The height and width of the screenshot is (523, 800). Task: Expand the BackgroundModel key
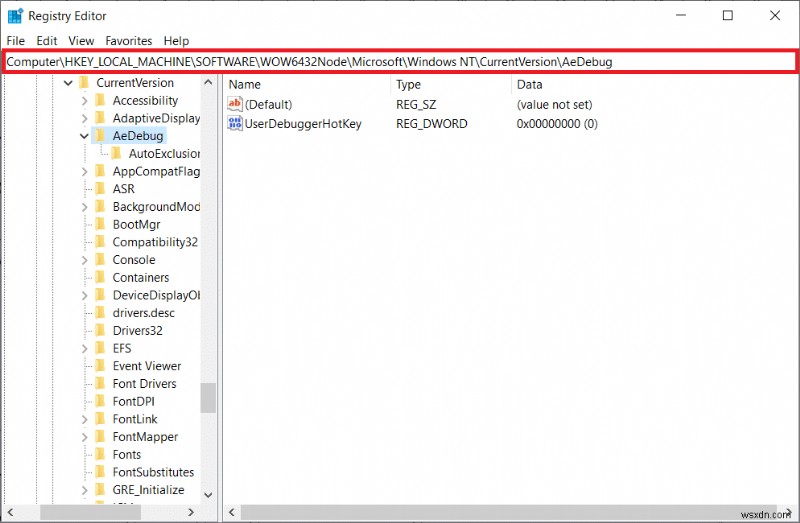pos(84,207)
